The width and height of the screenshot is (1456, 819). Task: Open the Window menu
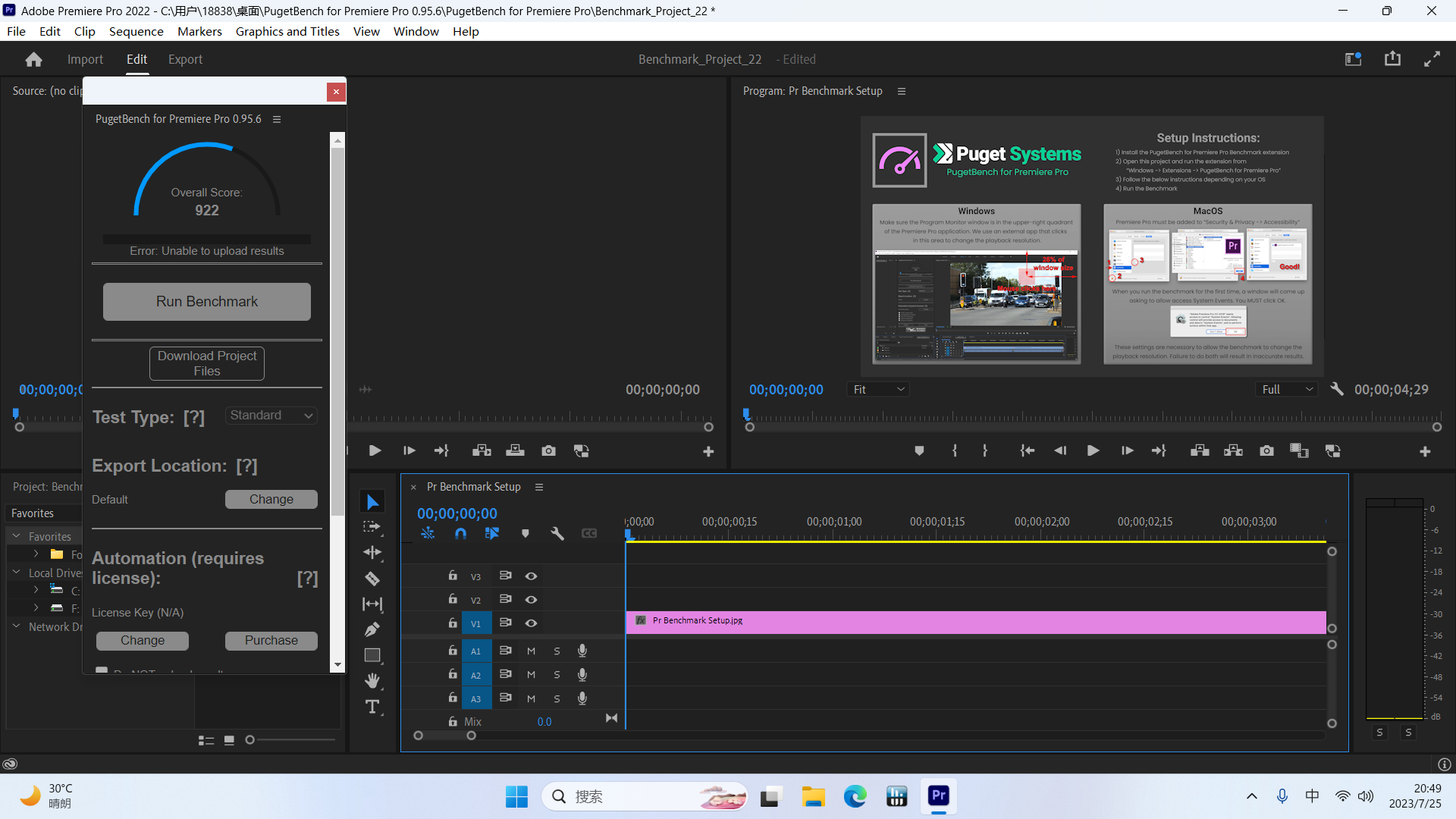[416, 31]
